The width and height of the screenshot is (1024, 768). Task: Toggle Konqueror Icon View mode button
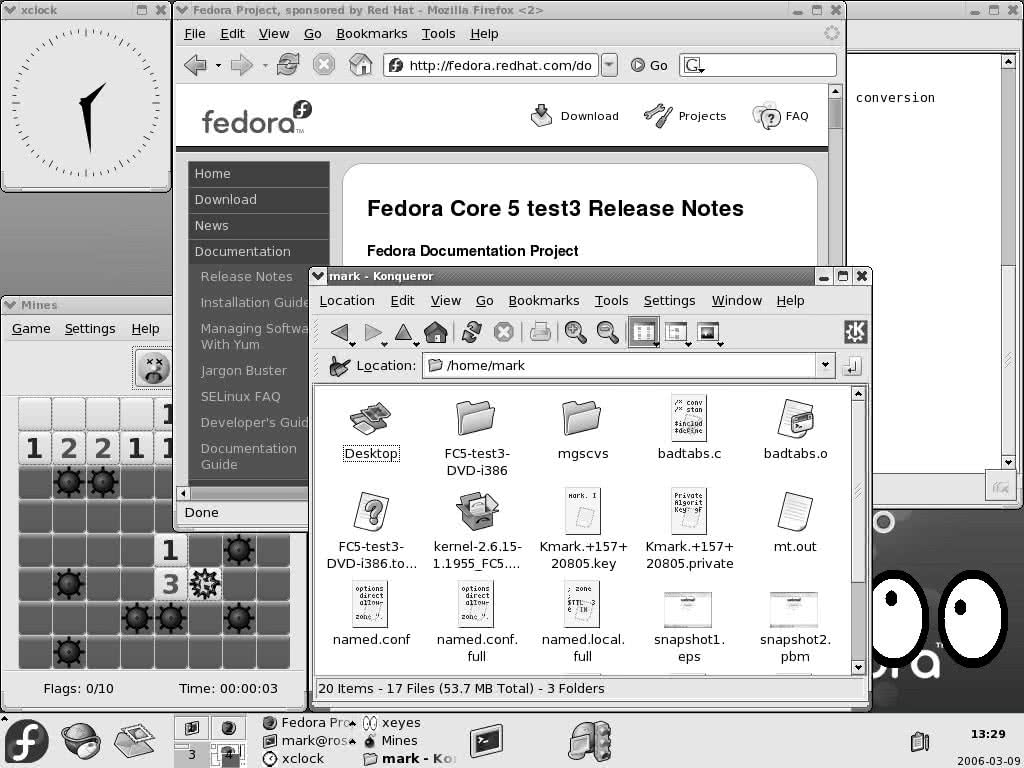[x=643, y=332]
